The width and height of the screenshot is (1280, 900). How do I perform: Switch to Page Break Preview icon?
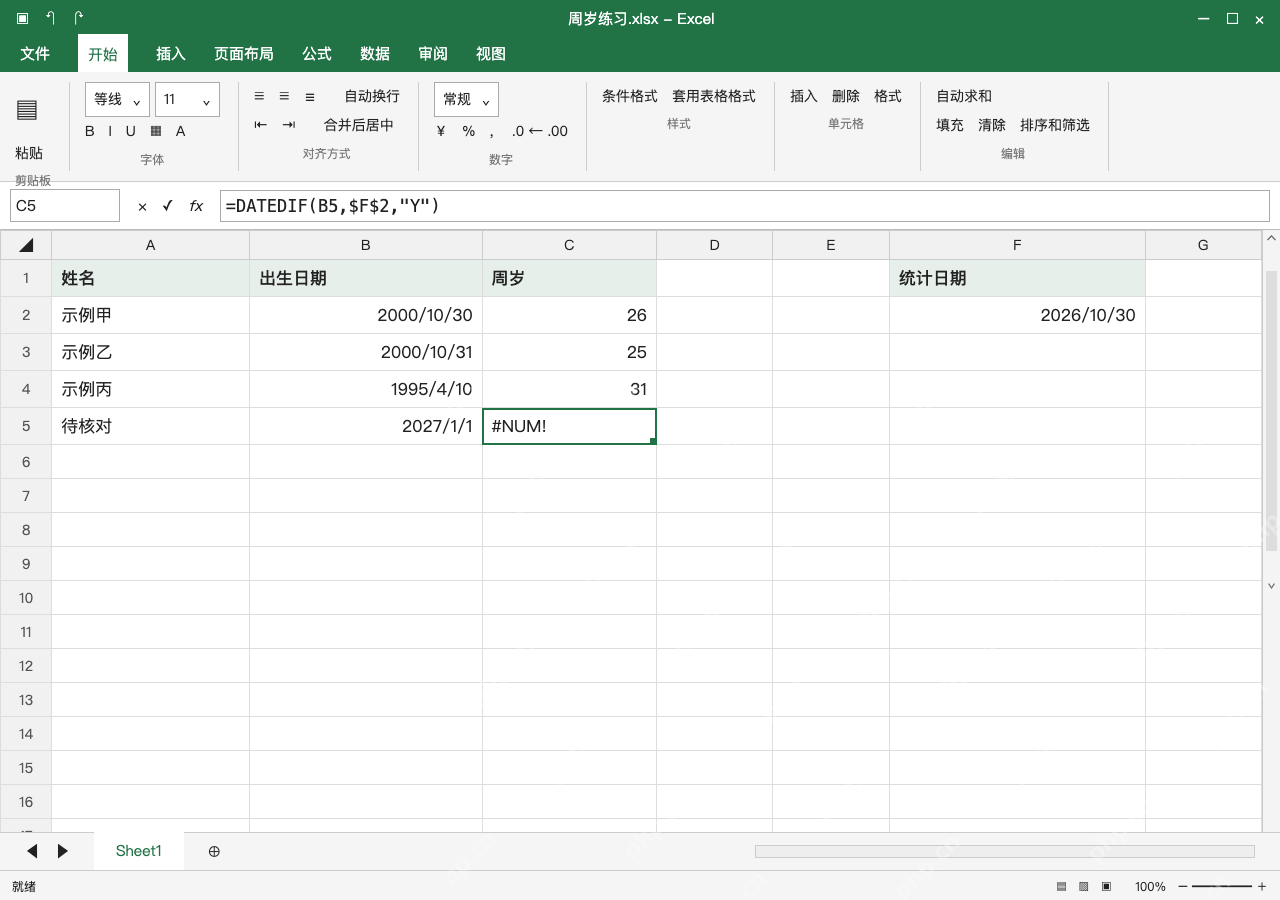[x=1106, y=887]
